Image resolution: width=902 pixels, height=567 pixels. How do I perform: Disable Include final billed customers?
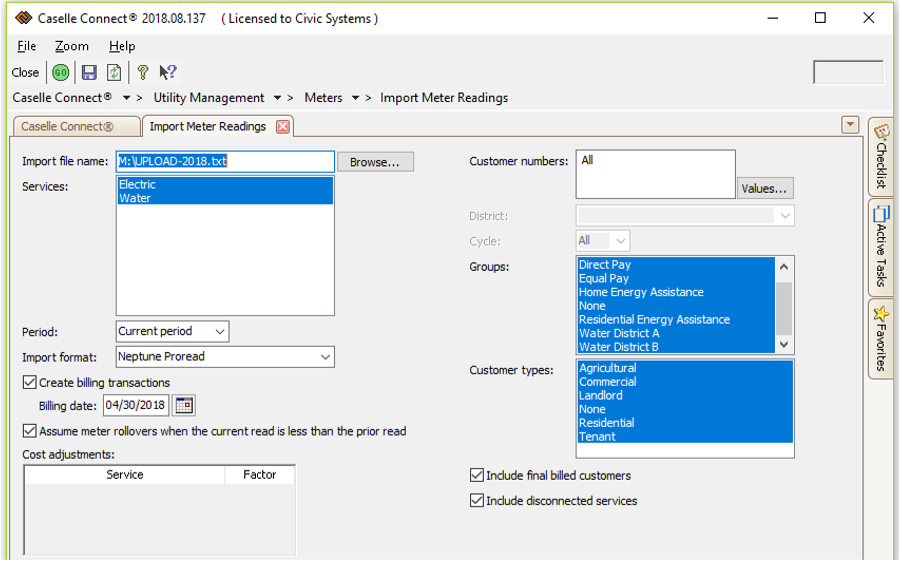tap(477, 476)
